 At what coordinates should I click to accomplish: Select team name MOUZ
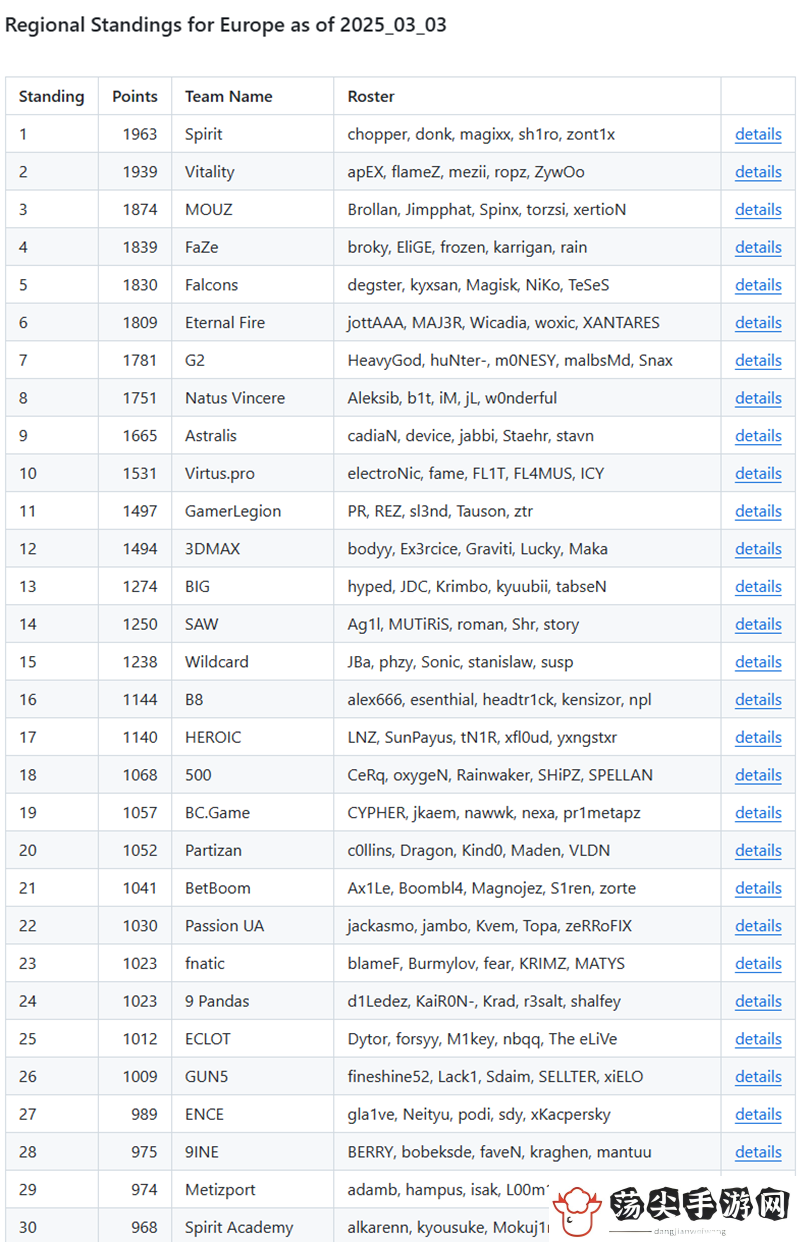click(x=207, y=210)
